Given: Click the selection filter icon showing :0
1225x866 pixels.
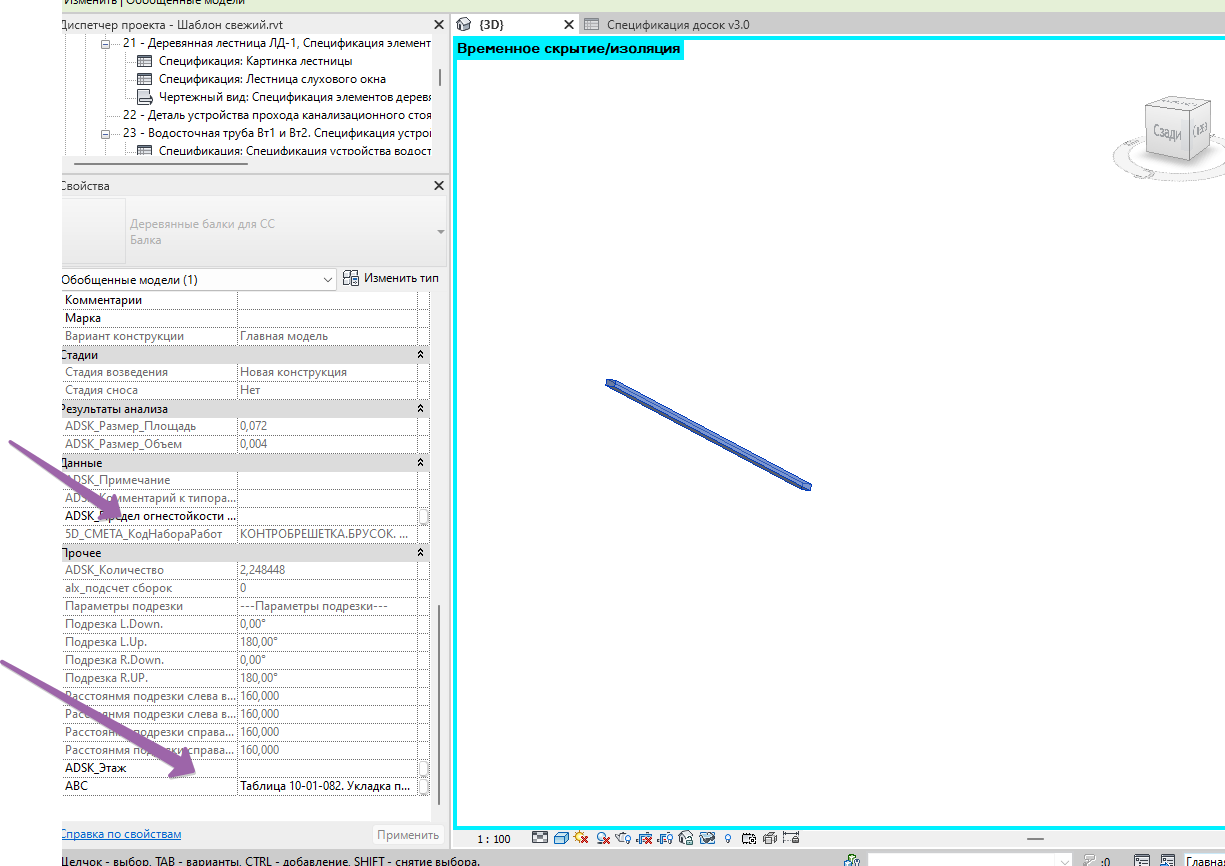Looking at the screenshot, I should coord(1096,860).
